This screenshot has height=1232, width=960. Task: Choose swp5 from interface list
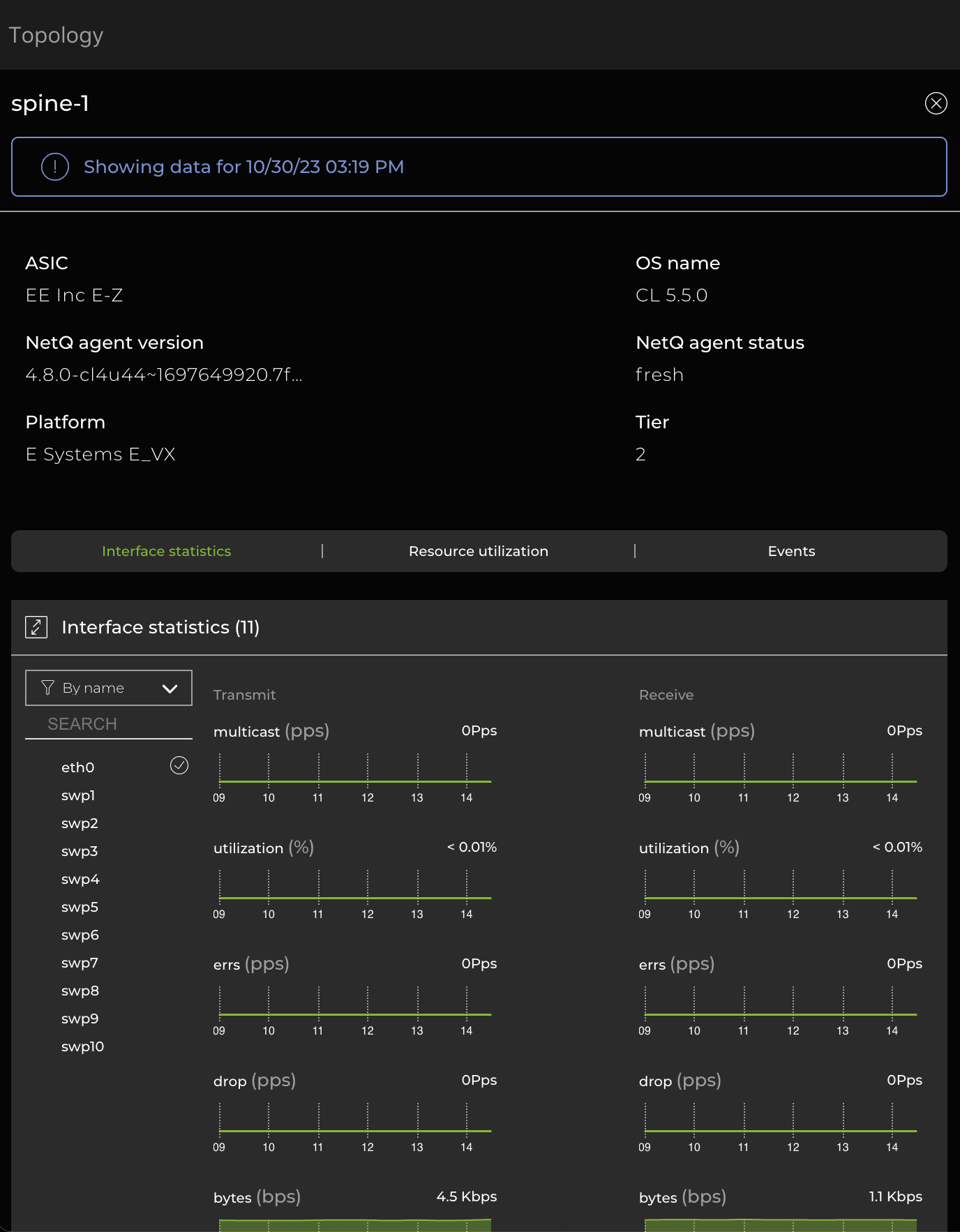pyautogui.click(x=80, y=907)
